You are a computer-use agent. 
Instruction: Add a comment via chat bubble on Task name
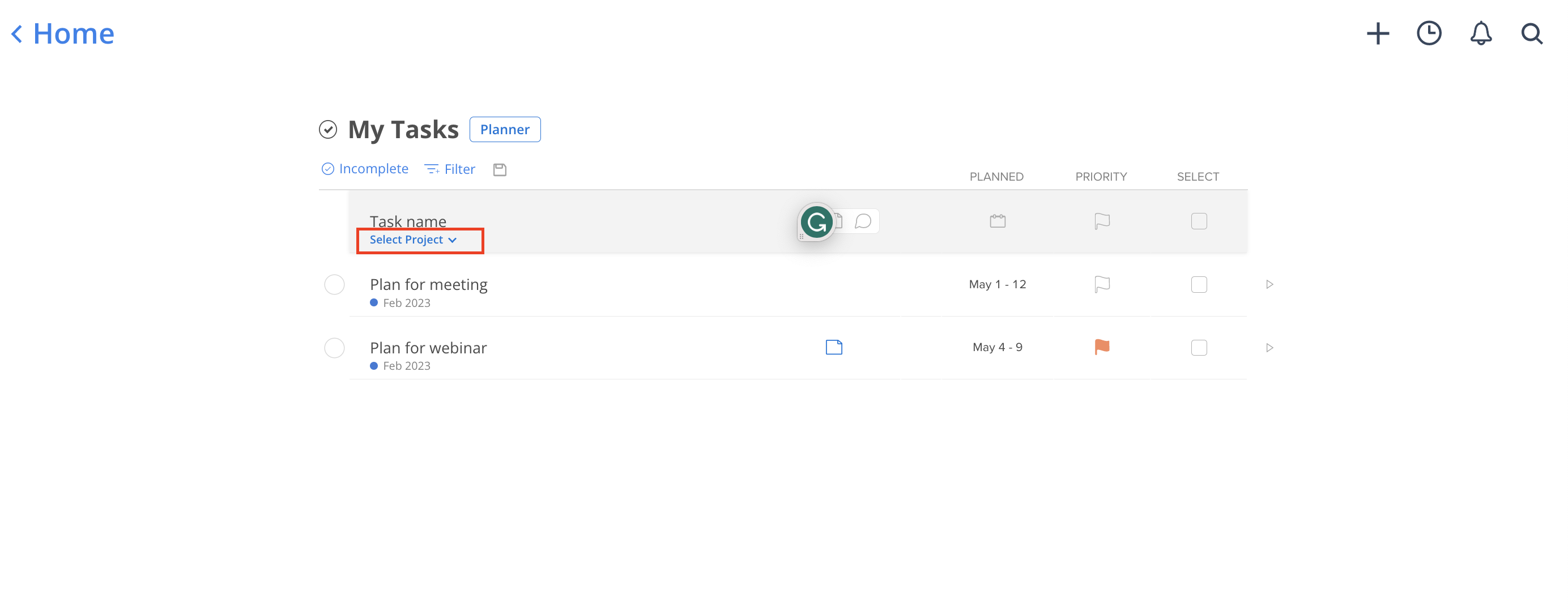[x=863, y=221]
